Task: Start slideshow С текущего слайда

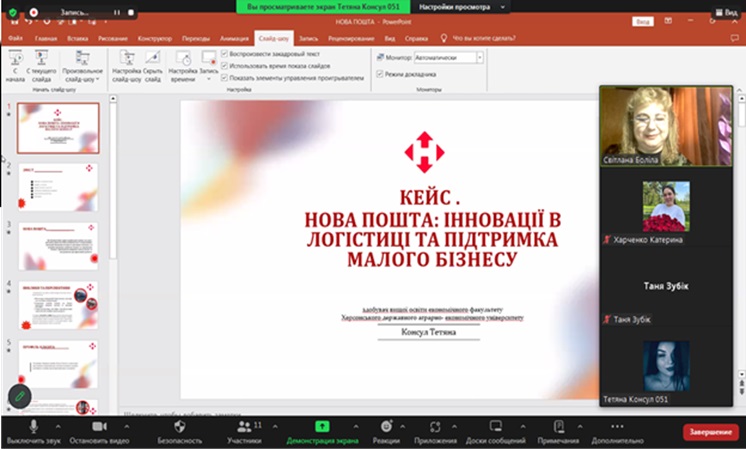Action: 41,66
